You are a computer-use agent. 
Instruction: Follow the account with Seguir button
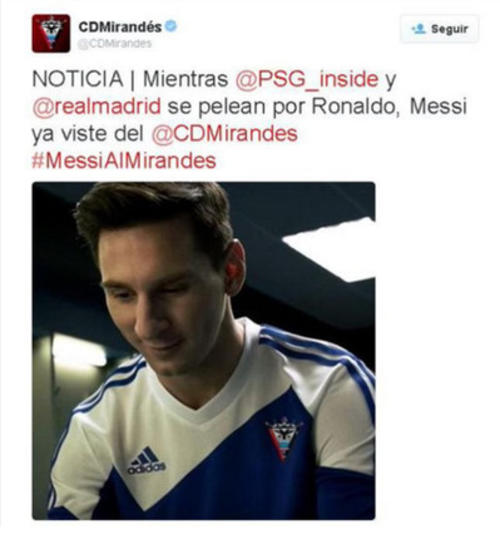pos(439,29)
